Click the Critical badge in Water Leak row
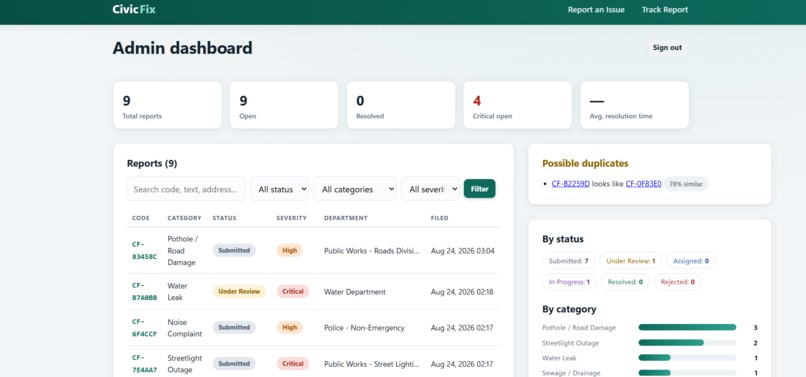806x377 pixels. (292, 292)
